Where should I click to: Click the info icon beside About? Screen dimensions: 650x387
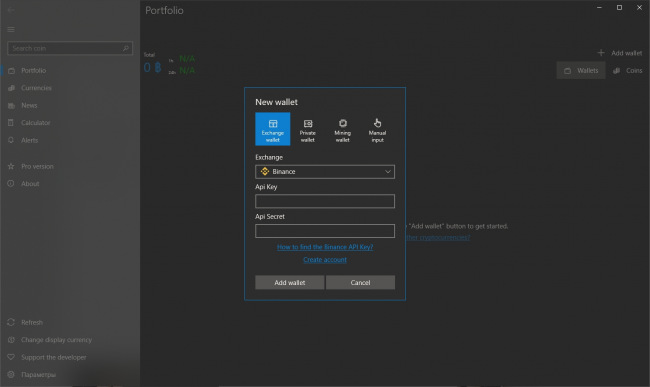[11, 184]
